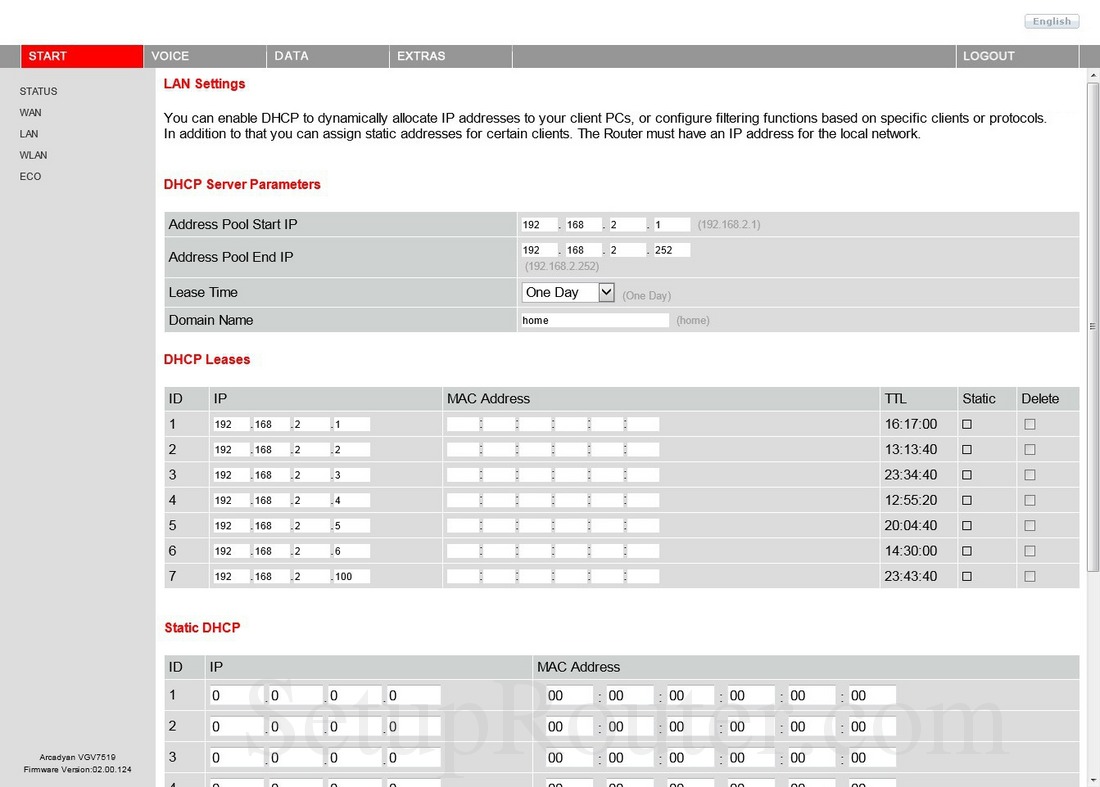Viewport: 1100px width, 787px height.
Task: Open the VOICE tab
Action: [205, 56]
